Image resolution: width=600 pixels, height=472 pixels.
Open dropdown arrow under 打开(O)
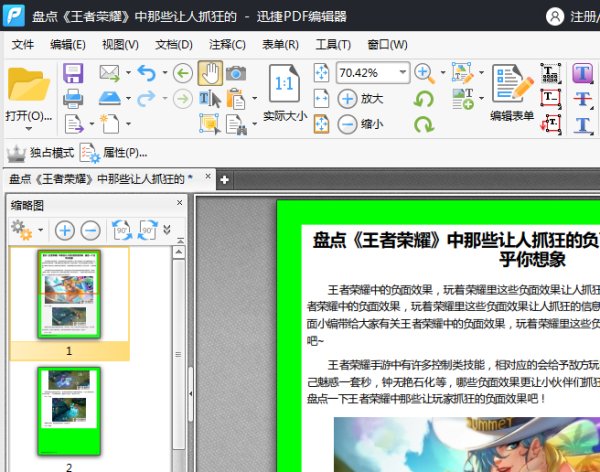click(x=29, y=129)
